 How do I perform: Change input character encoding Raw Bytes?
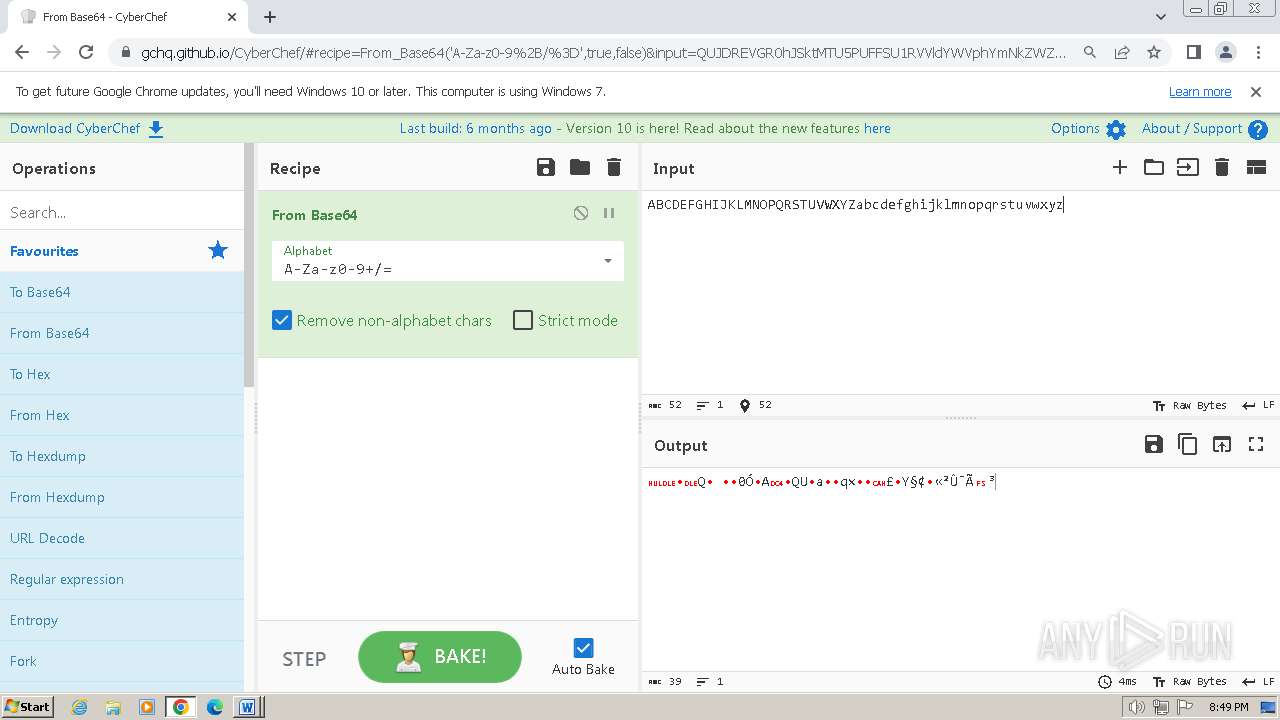(1189, 405)
